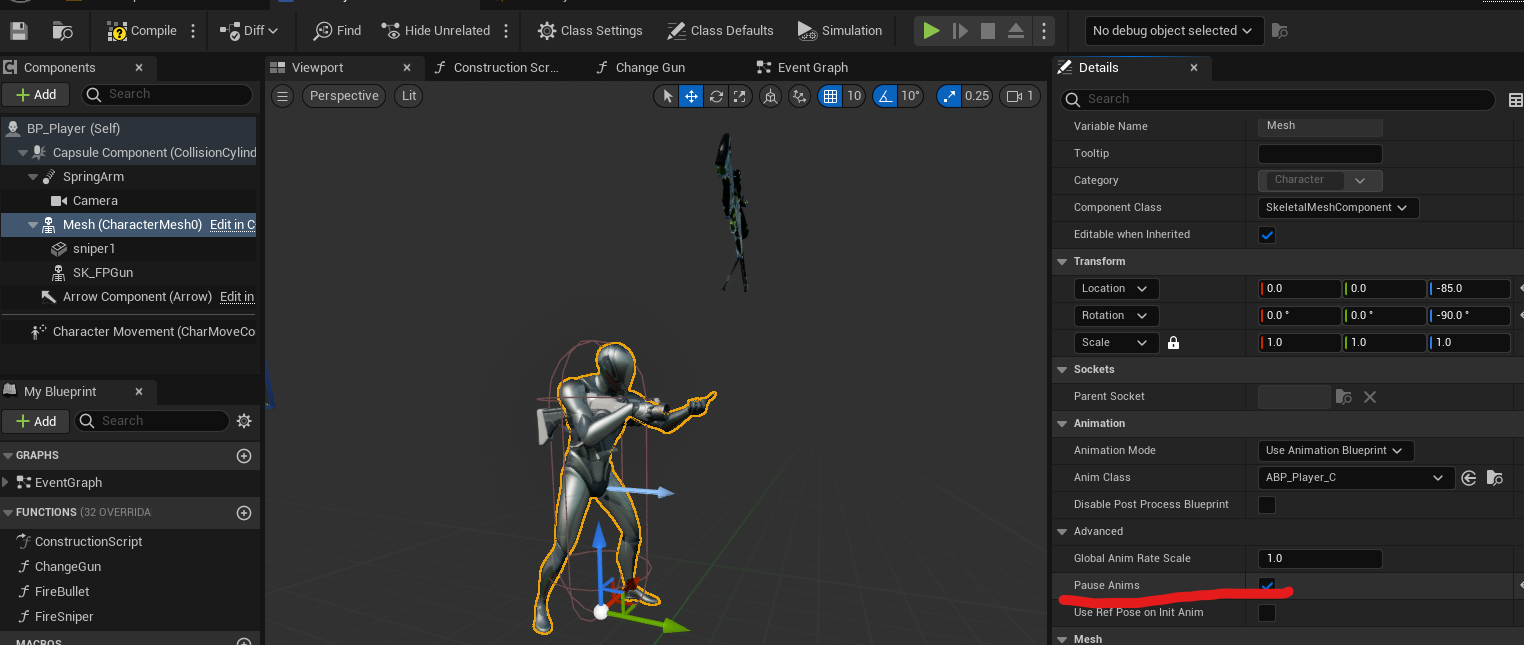Open the Change Gun tab

650,68
